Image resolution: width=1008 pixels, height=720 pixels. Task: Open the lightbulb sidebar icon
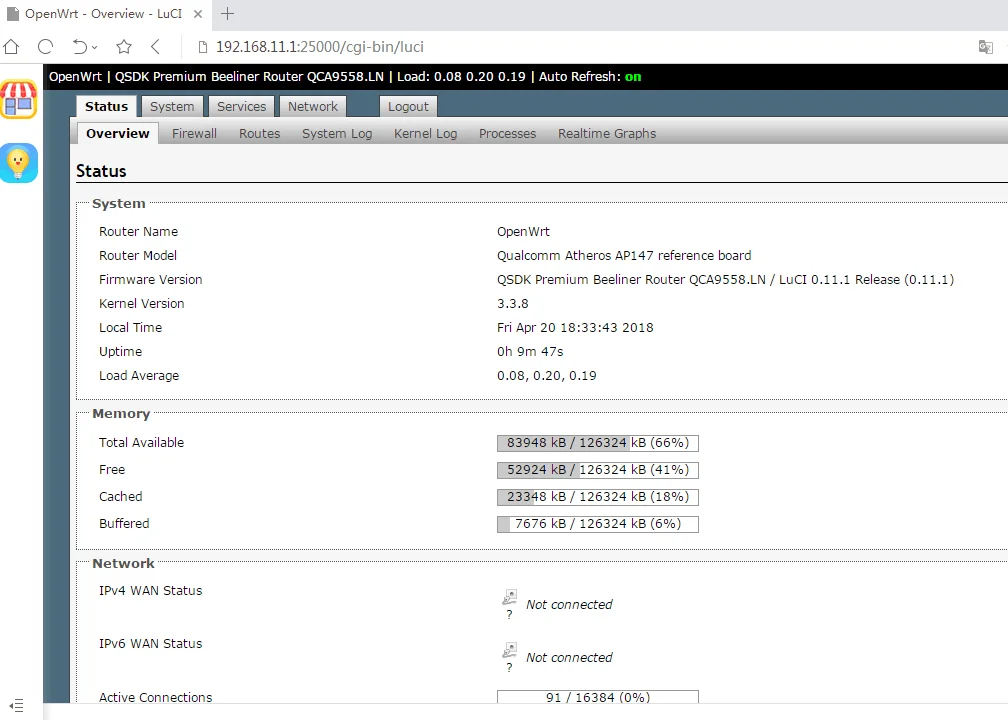point(19,163)
